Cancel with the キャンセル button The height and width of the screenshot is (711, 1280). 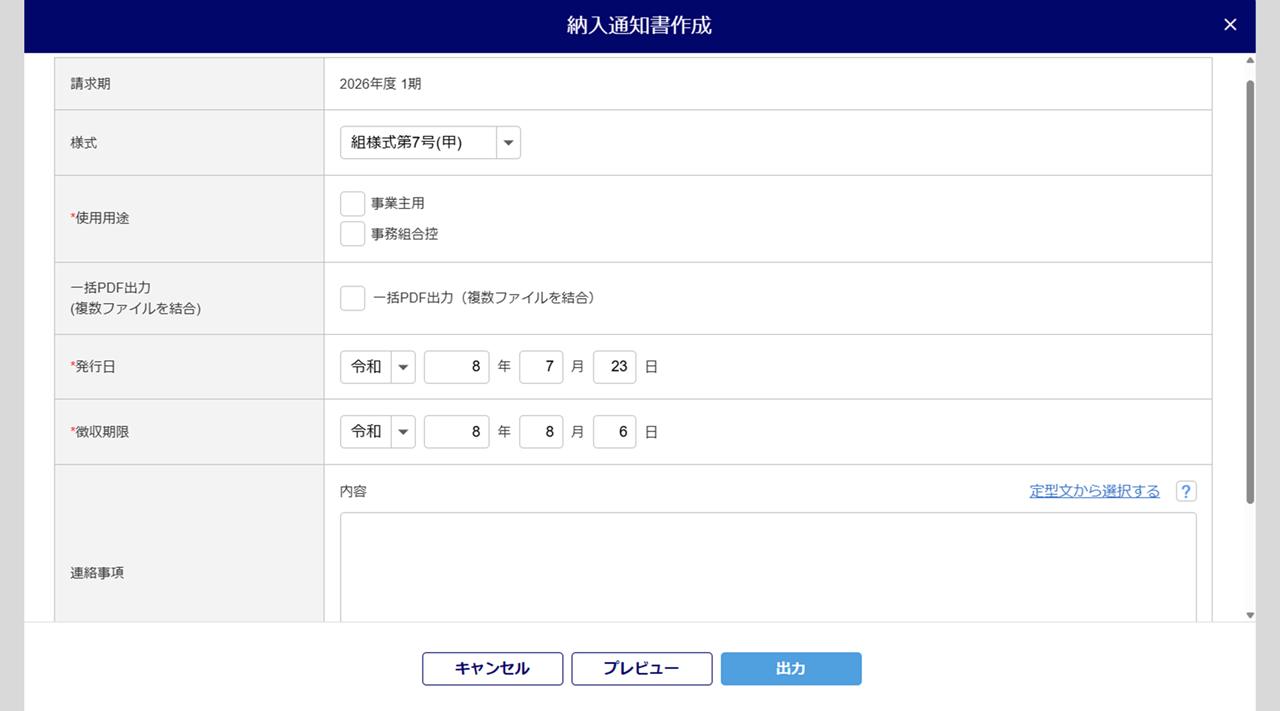click(x=492, y=669)
